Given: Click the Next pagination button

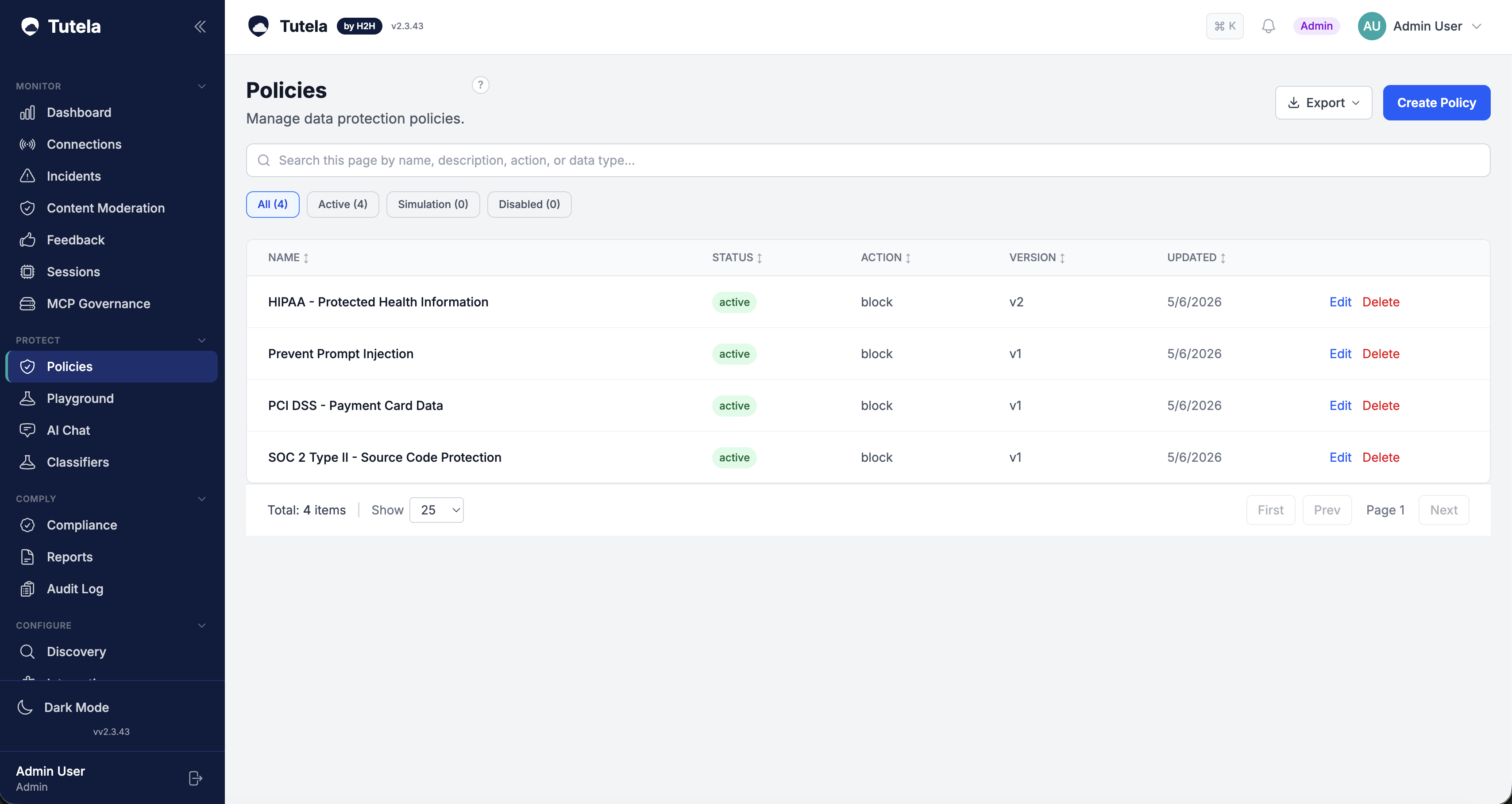Looking at the screenshot, I should (1443, 510).
